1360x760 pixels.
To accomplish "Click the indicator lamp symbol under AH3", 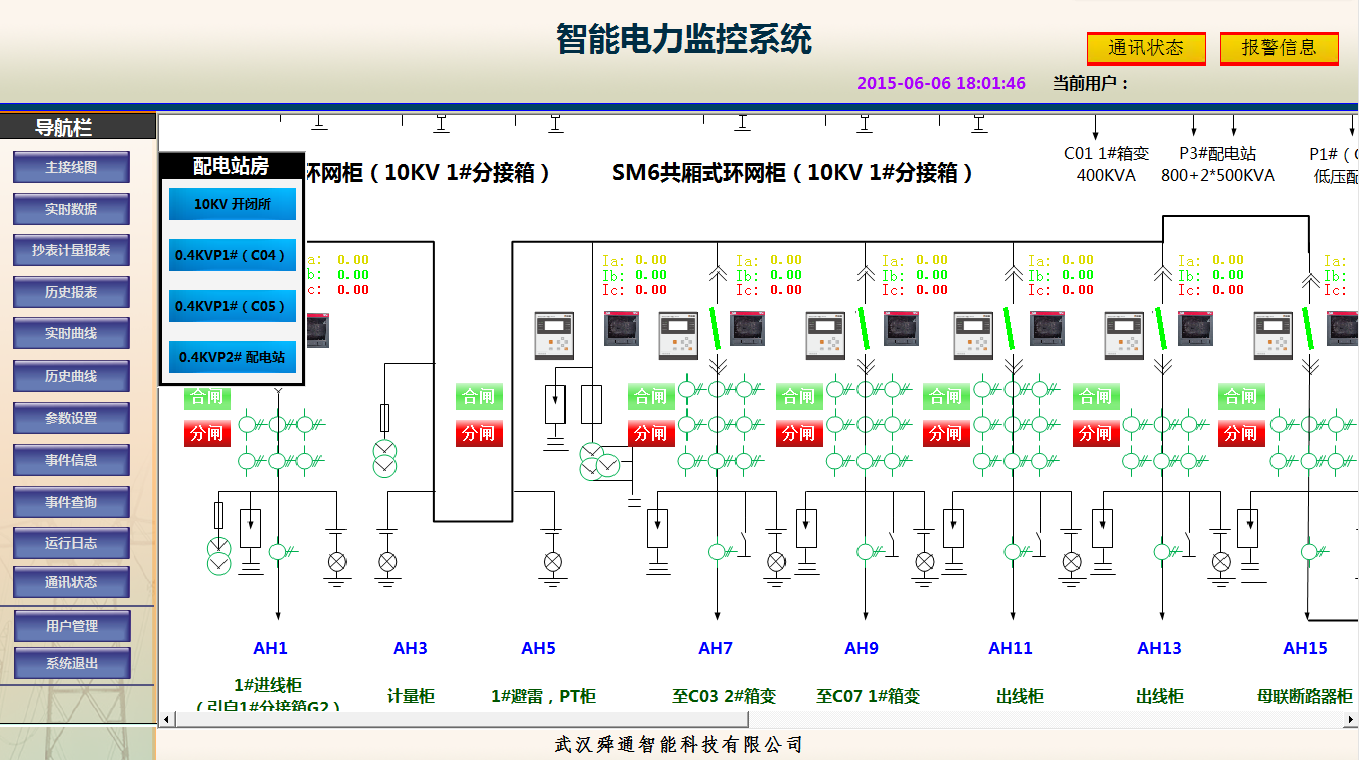I will coord(388,562).
